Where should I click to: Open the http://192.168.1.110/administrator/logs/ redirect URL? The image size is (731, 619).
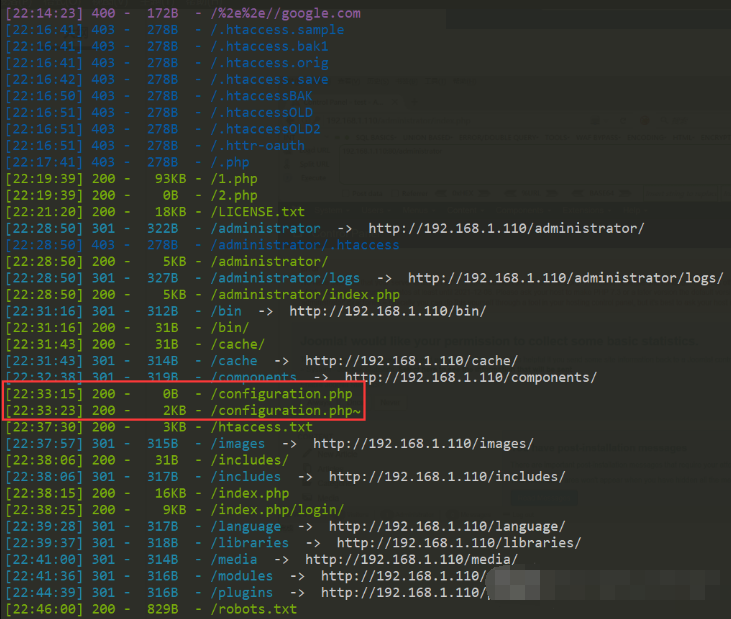pos(565,278)
